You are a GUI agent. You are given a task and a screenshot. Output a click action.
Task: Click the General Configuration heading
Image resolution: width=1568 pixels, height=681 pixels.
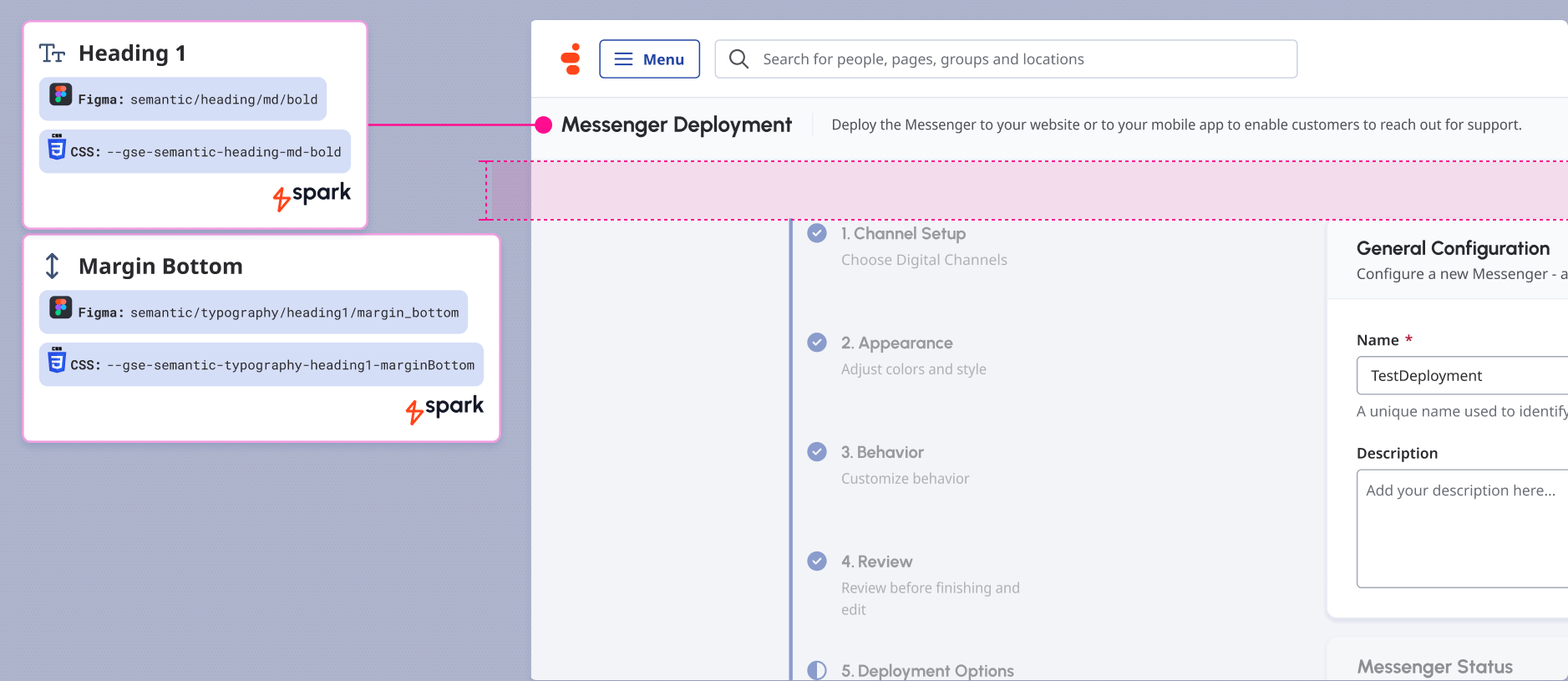pyautogui.click(x=1453, y=248)
